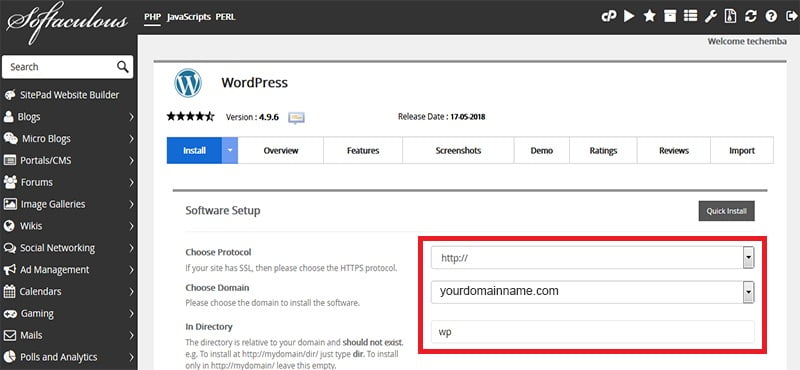Click the Softaculous logo

[67, 22]
